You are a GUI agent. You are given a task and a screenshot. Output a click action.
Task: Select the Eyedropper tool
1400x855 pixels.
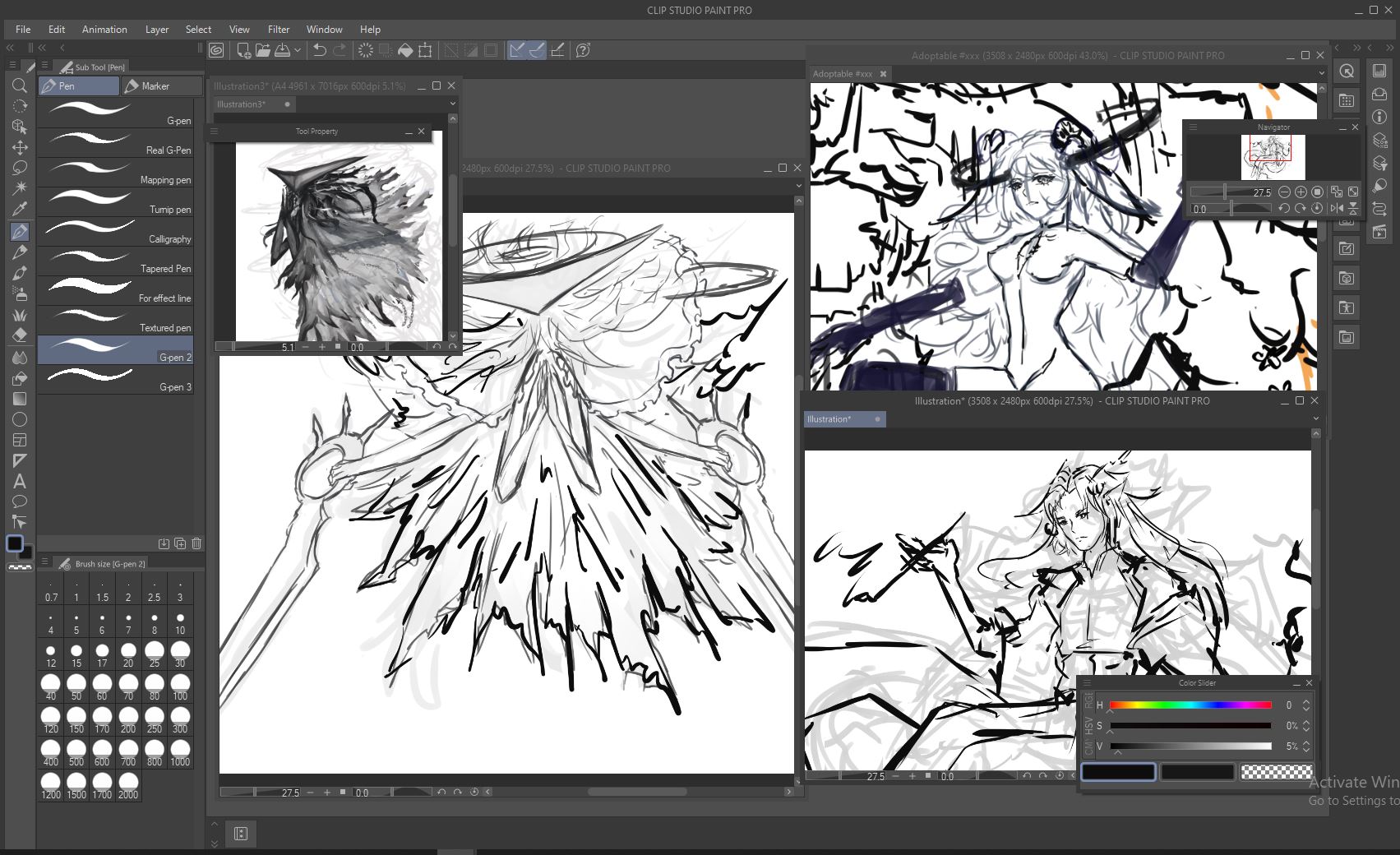coord(20,209)
